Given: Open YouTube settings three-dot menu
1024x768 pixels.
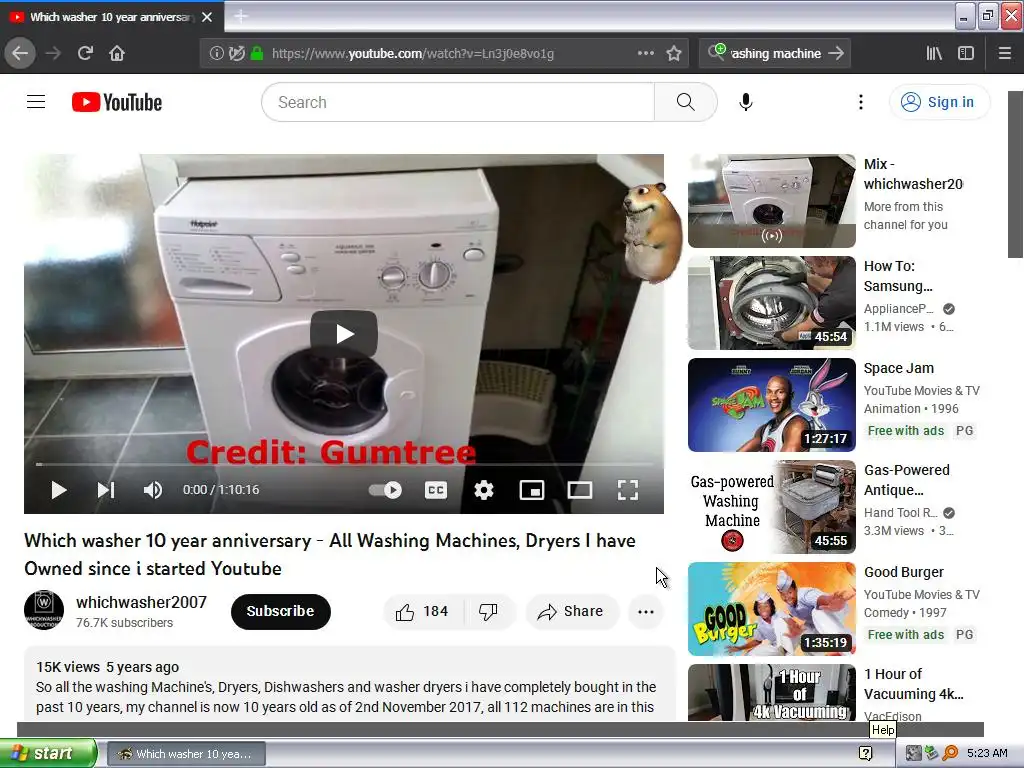Looking at the screenshot, I should tap(861, 102).
